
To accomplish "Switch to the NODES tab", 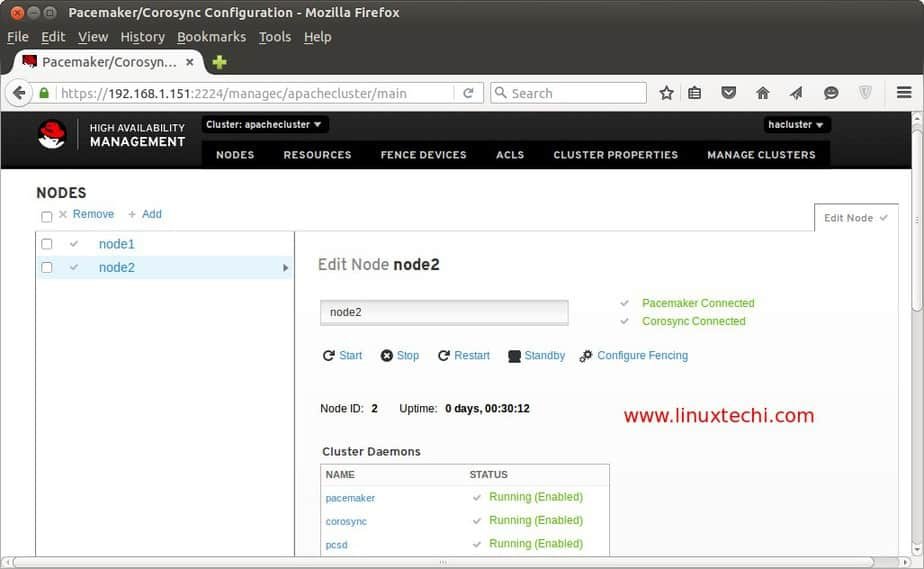I will coord(235,155).
